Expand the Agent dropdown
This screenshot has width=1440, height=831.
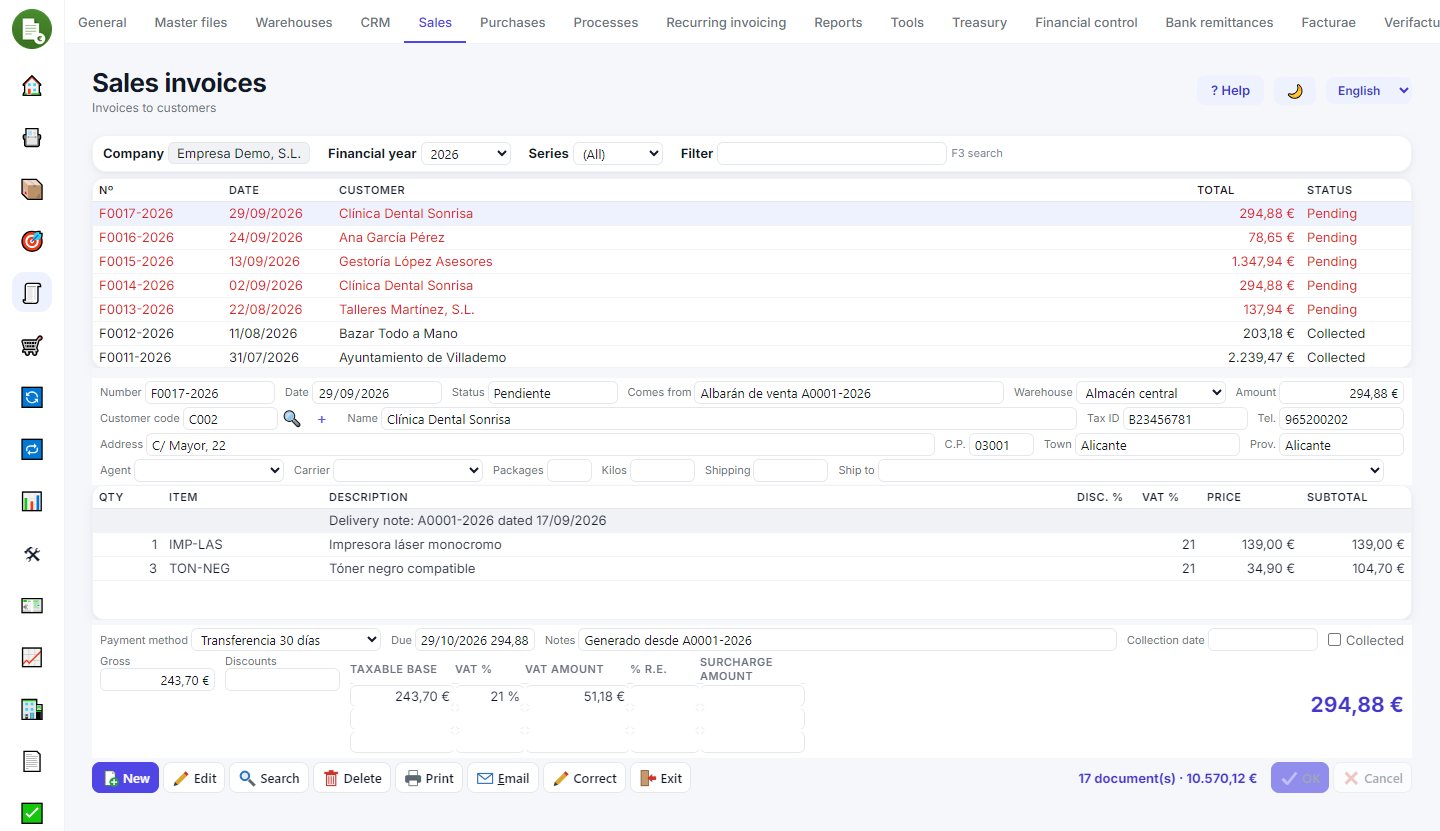(209, 470)
